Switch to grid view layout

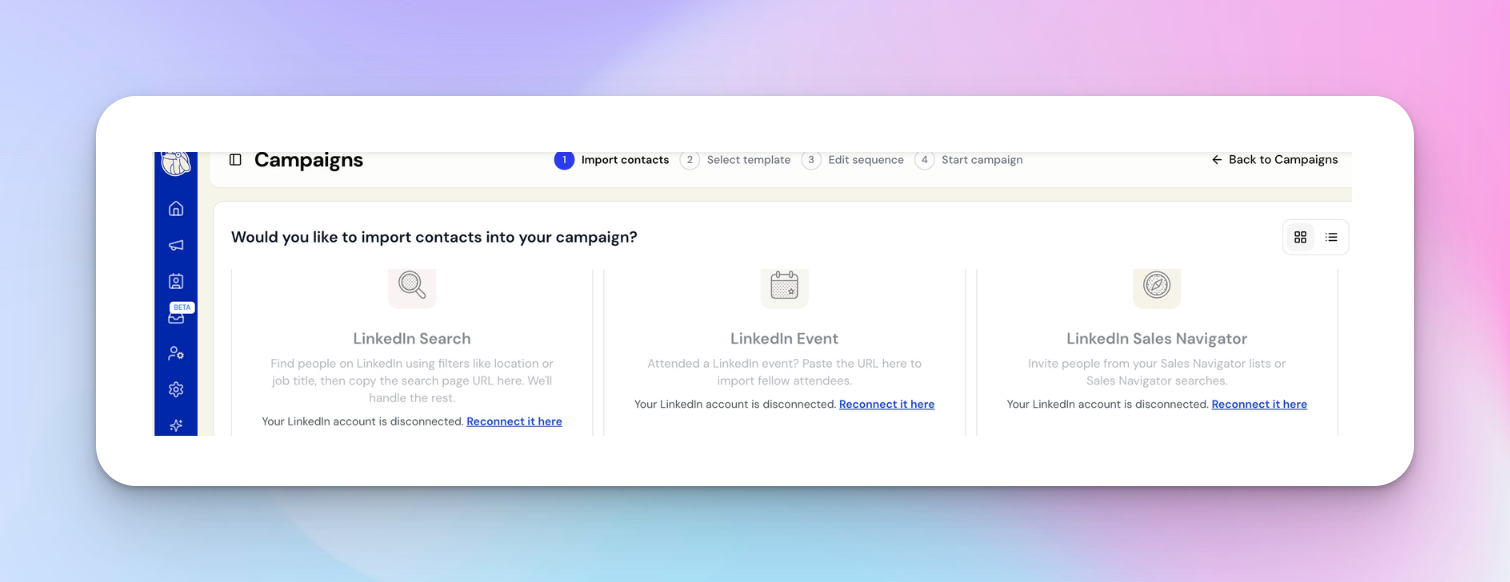coord(1300,237)
